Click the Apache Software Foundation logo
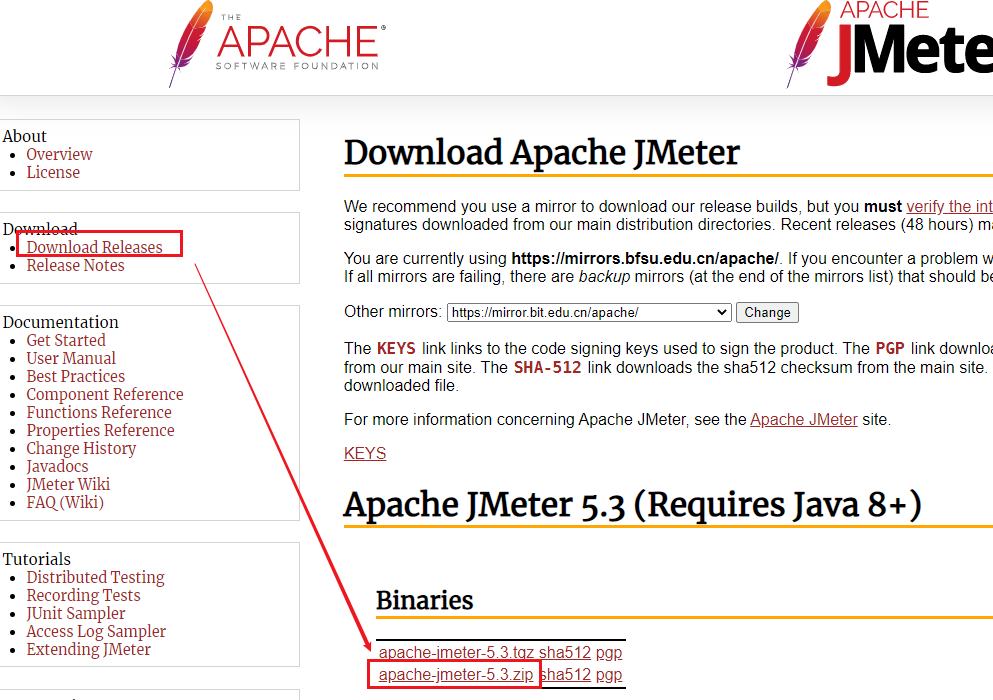 277,44
